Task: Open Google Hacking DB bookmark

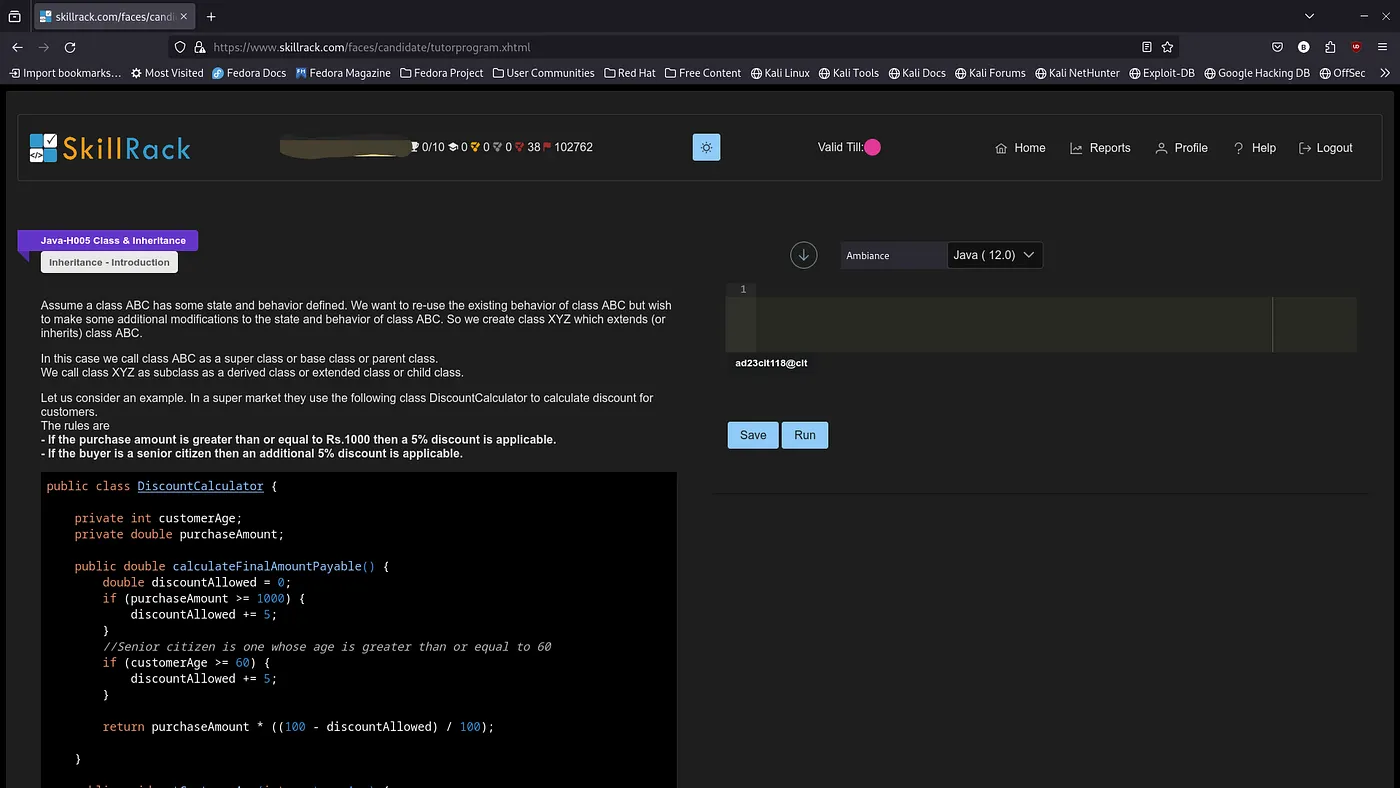Action: (x=1257, y=73)
